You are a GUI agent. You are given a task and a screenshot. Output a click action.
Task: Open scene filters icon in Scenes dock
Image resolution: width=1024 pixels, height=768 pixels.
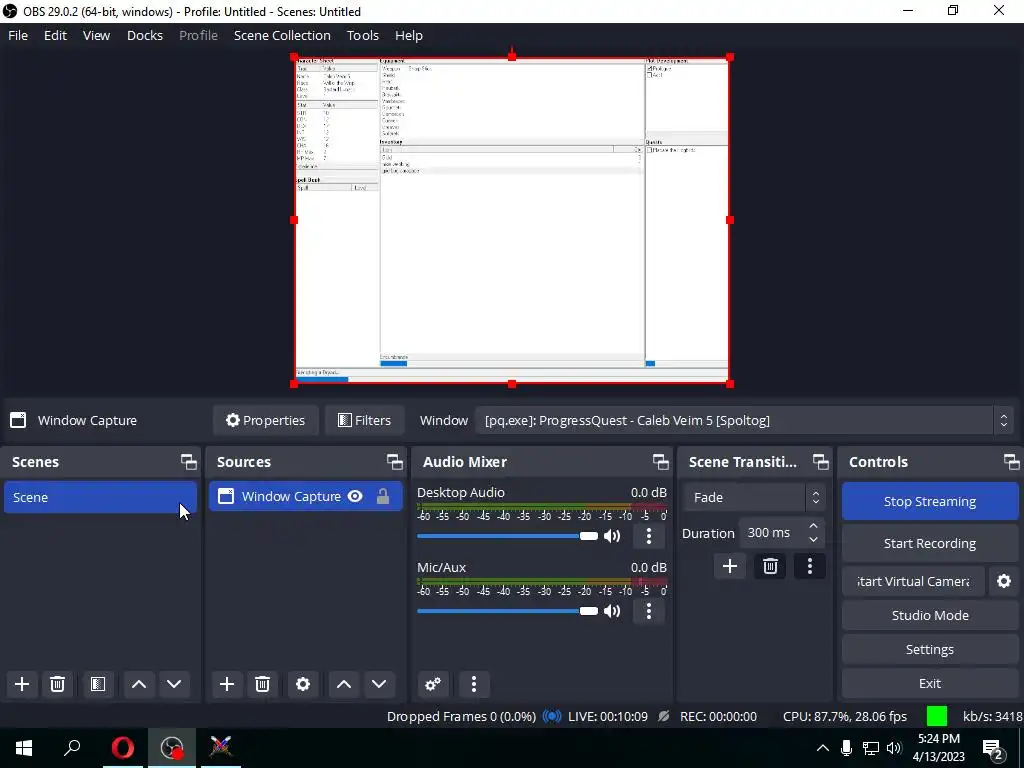(98, 684)
